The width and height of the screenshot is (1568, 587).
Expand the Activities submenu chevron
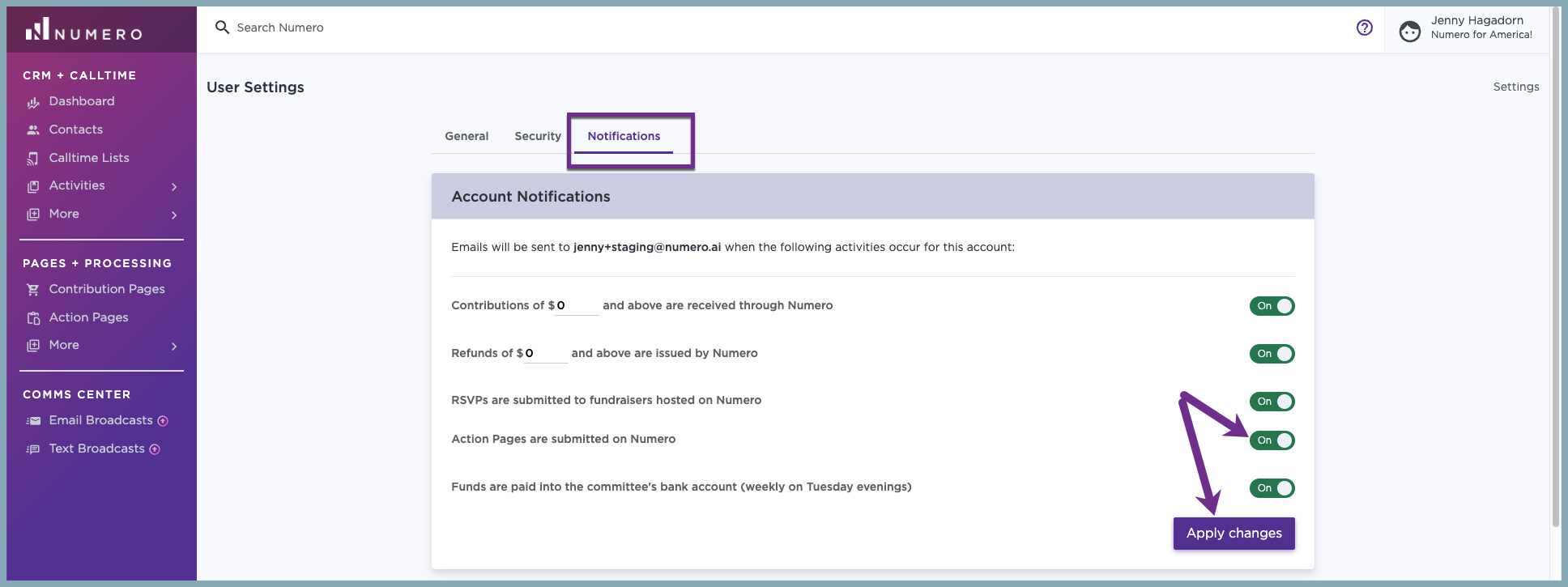coord(174,187)
